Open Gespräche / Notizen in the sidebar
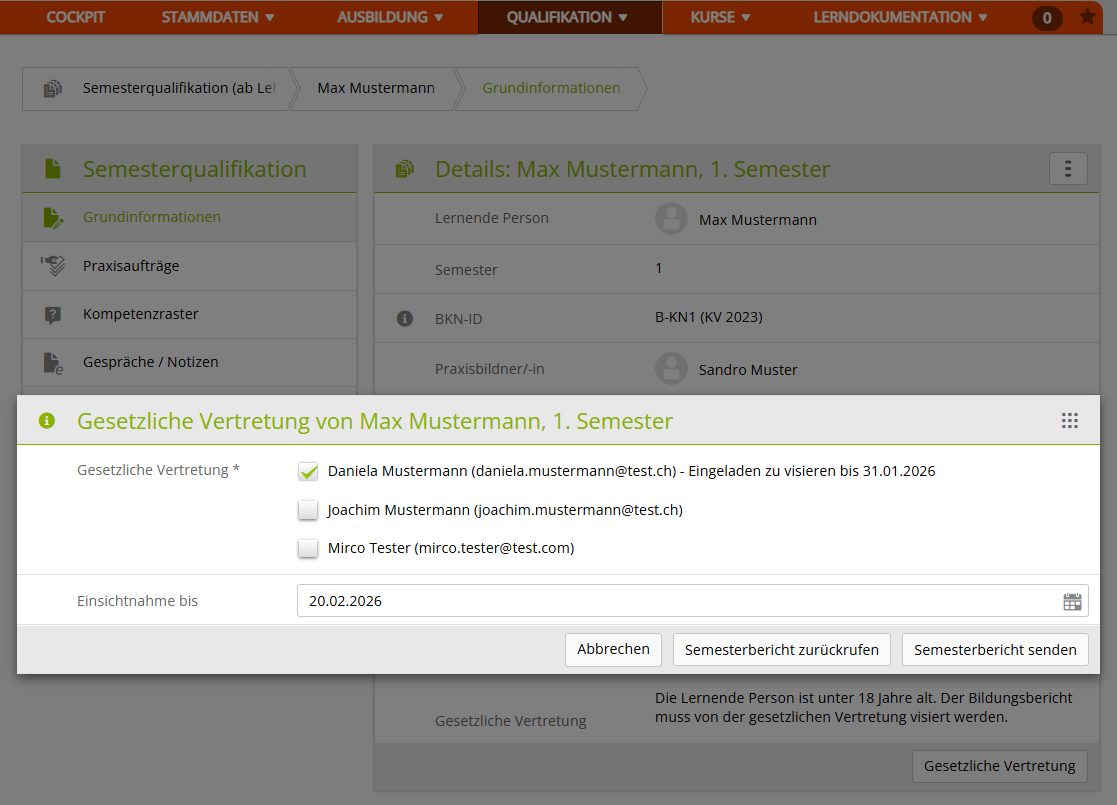Viewport: 1117px width, 805px height. click(x=150, y=362)
